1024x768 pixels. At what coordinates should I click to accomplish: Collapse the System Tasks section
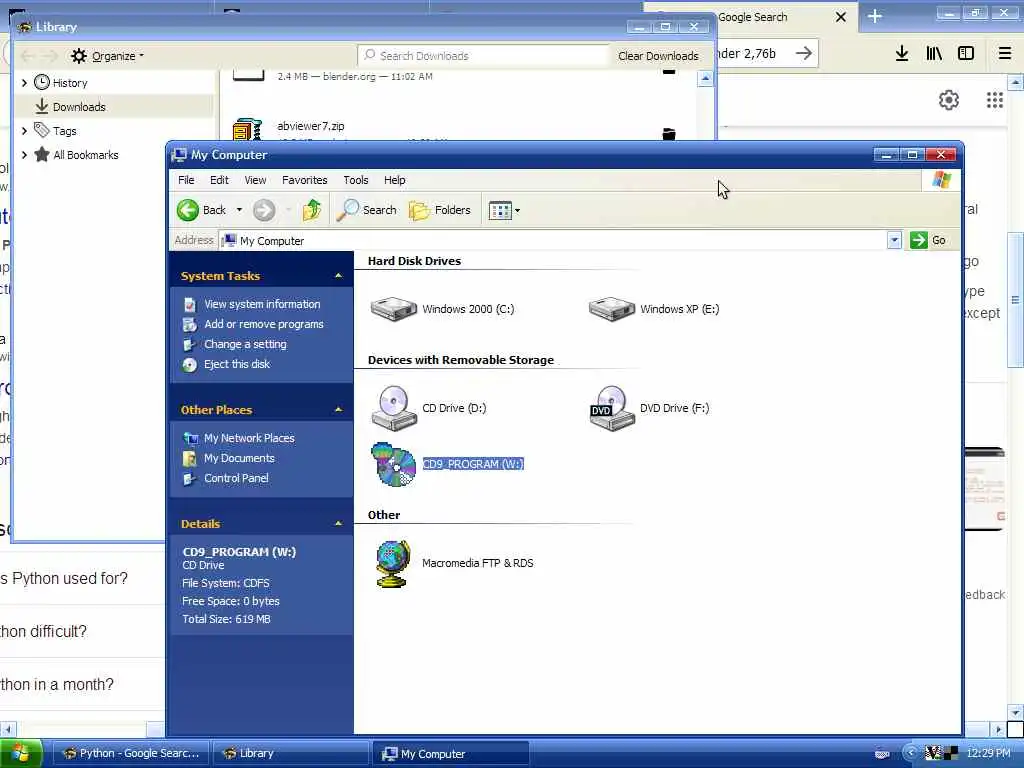coord(338,276)
